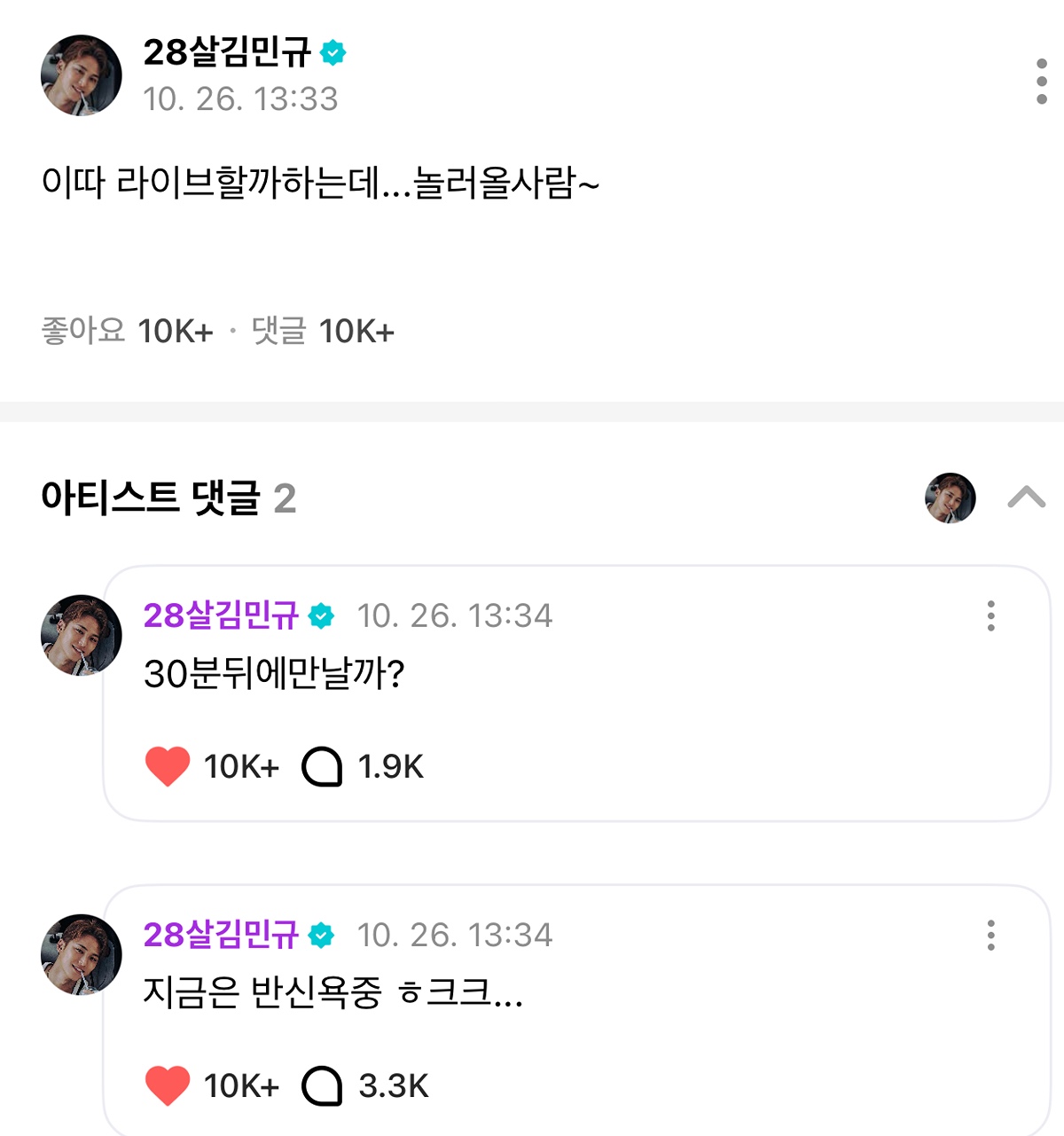1064x1136 pixels.
Task: Open replies bubble showing 1.9K
Action: coord(322,766)
